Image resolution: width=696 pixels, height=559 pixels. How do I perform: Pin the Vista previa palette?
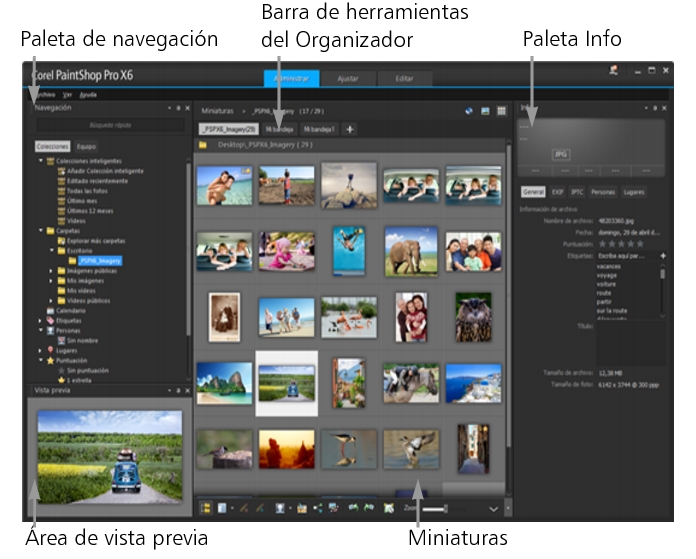click(176, 389)
